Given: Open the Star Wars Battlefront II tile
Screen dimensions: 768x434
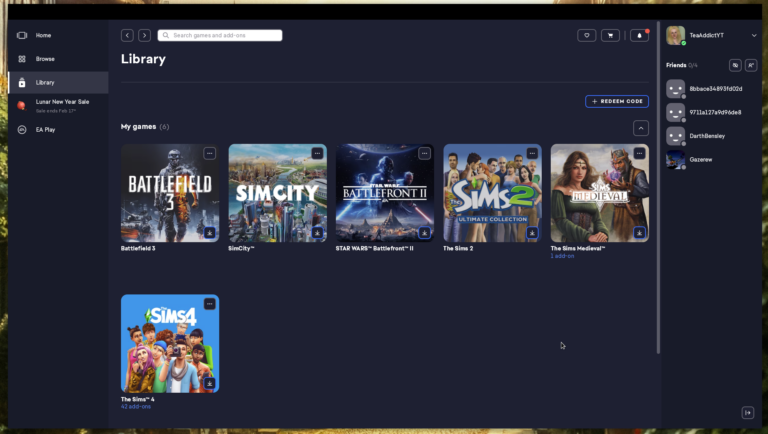Looking at the screenshot, I should coord(385,193).
